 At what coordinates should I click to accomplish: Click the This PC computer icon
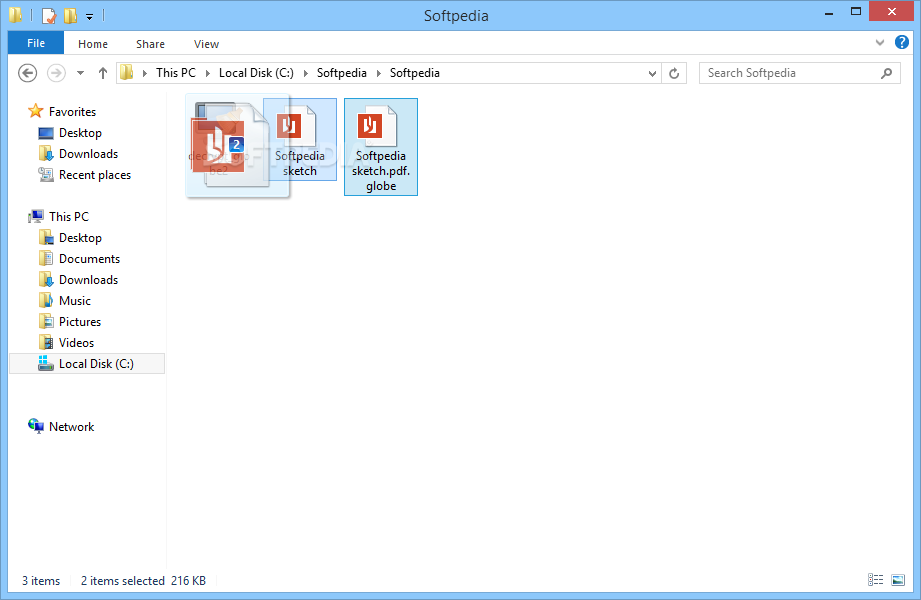click(x=36, y=216)
